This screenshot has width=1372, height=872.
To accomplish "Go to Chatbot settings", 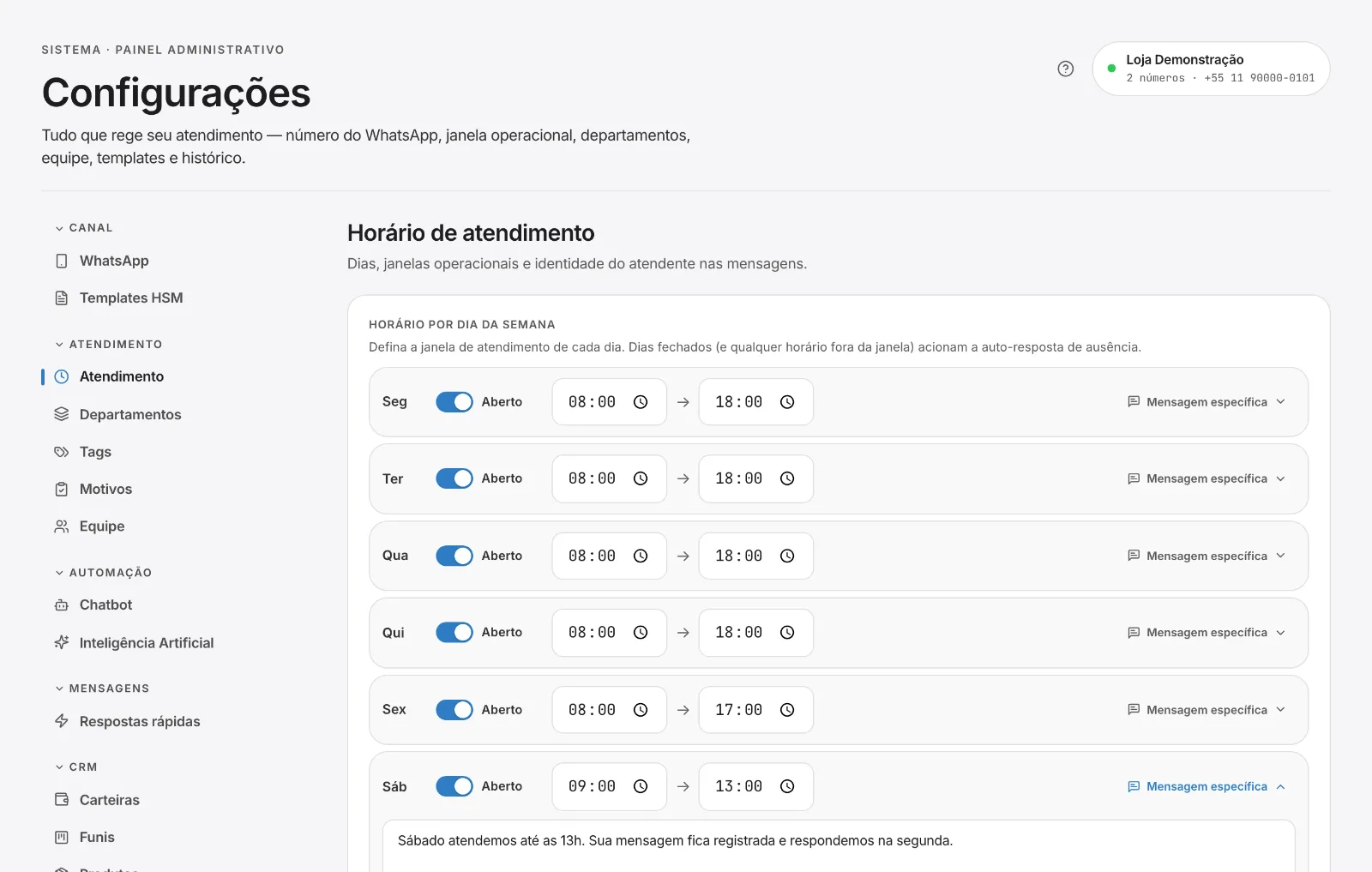I will coord(105,605).
